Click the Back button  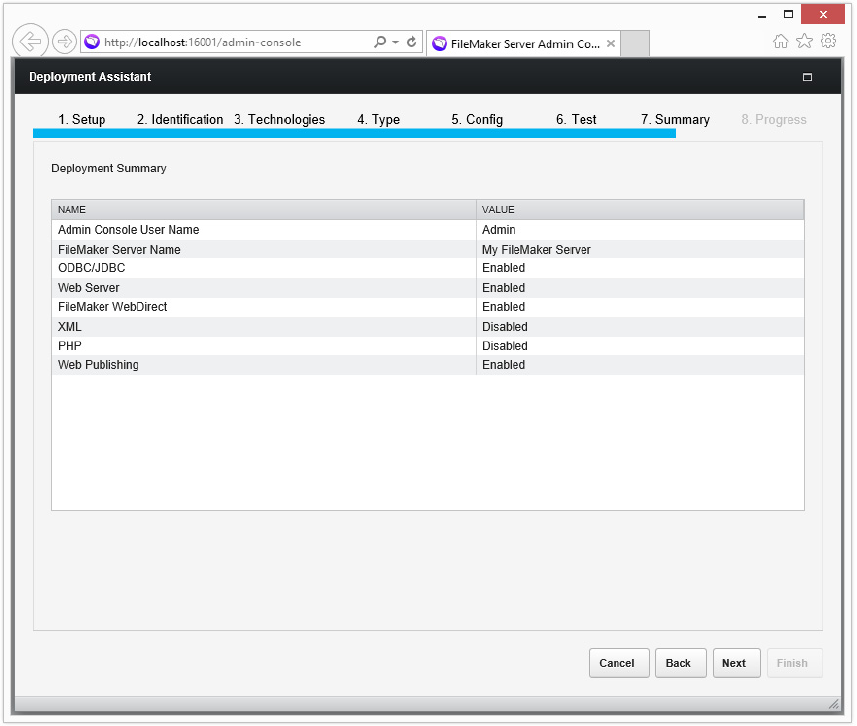[x=680, y=663]
